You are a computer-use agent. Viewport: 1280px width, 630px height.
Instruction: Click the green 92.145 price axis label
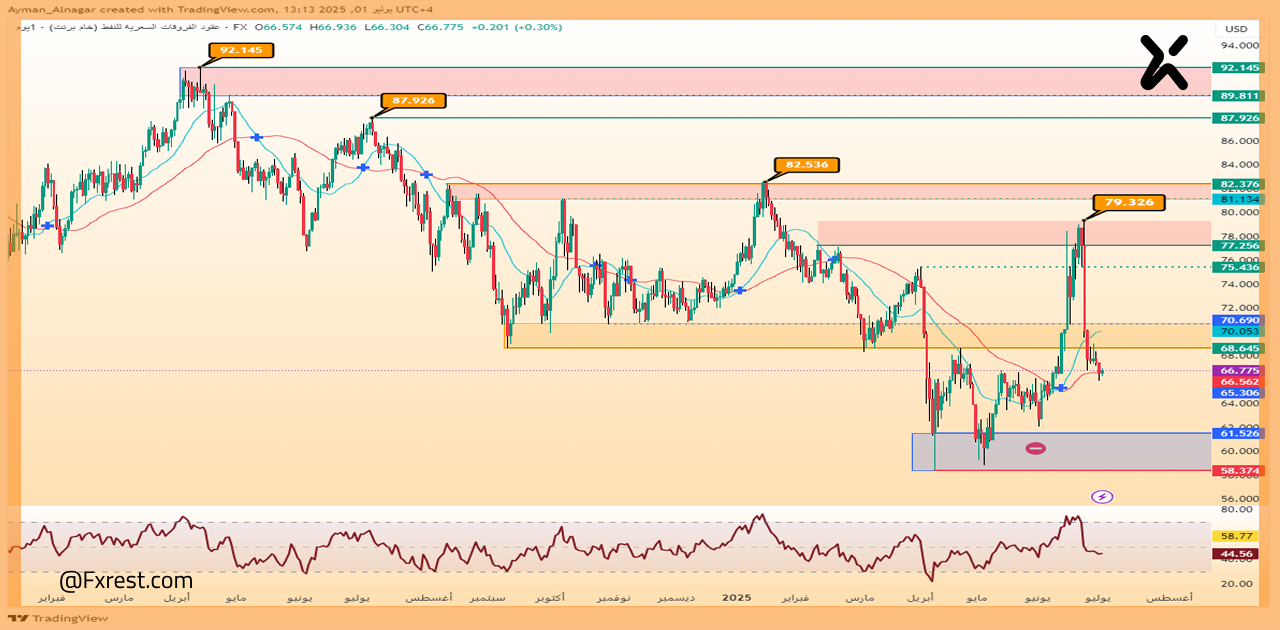(1238, 68)
